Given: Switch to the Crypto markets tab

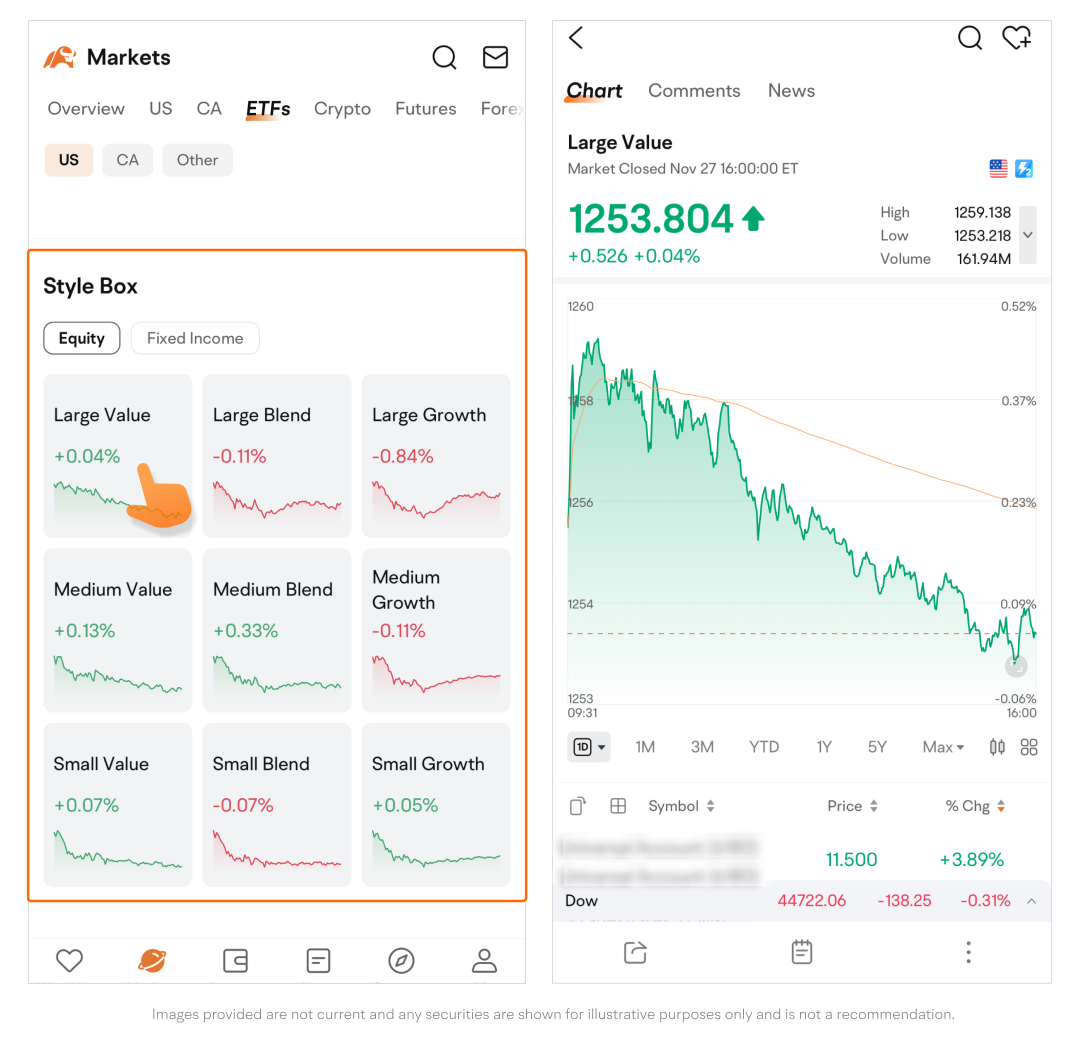Looking at the screenshot, I should tap(342, 109).
